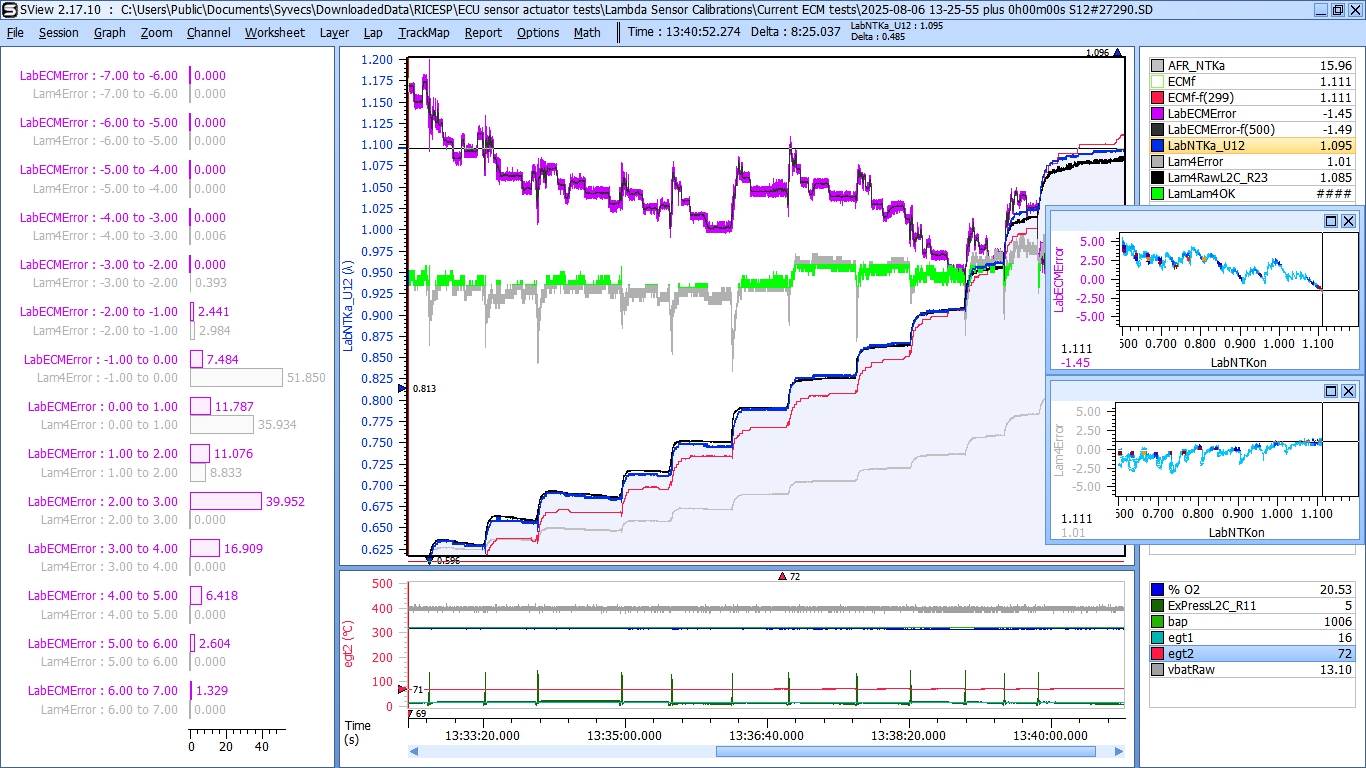1366x768 pixels.
Task: Click the green LamLam4OK color swatch
Action: pyautogui.click(x=1158, y=194)
